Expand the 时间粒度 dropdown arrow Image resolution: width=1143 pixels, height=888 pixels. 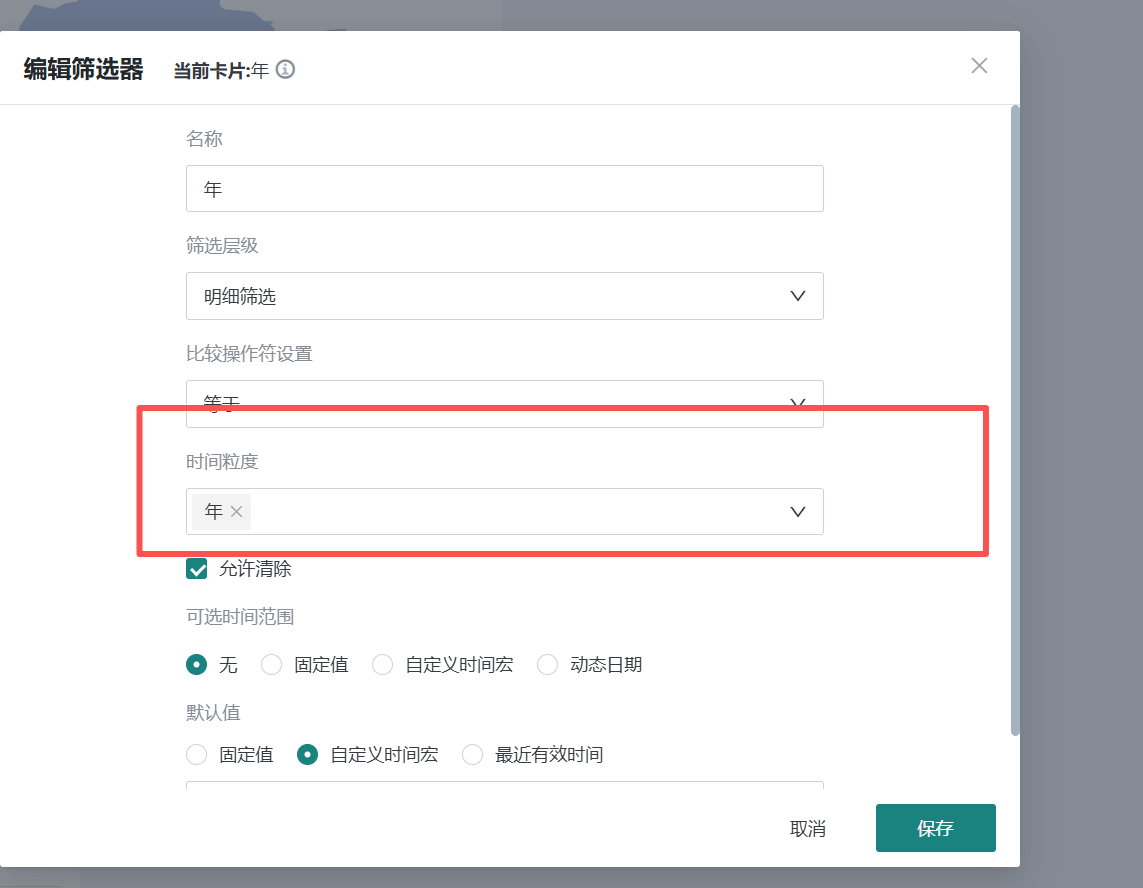[797, 512]
